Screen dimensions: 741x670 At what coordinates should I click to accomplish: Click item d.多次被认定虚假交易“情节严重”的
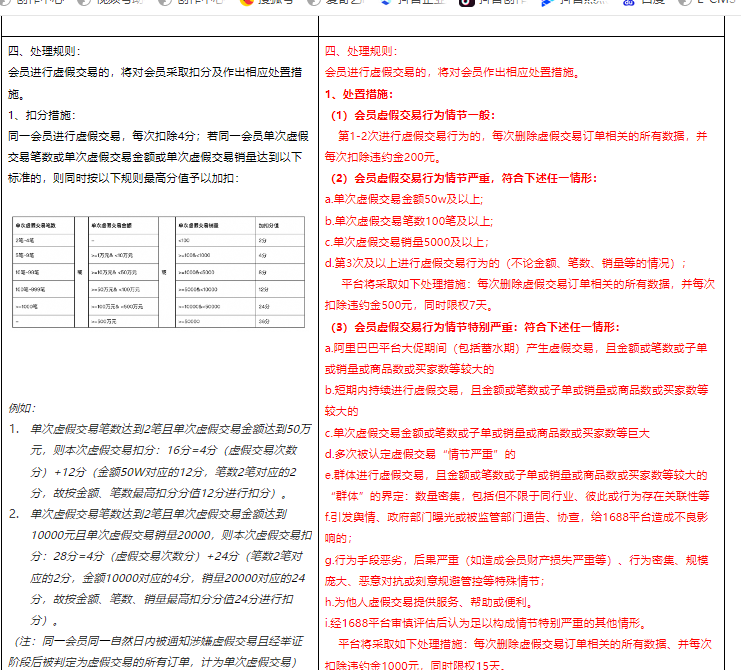point(420,454)
